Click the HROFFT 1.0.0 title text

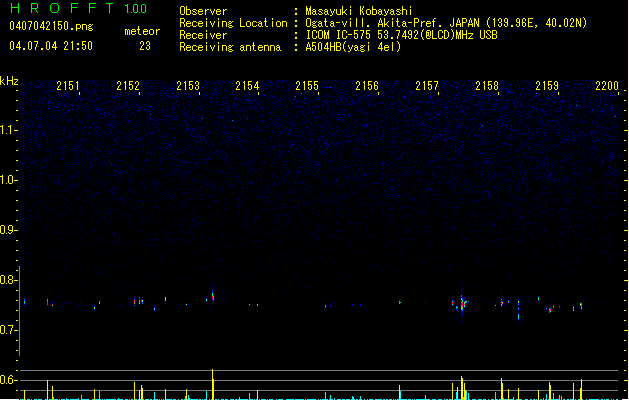point(79,8)
